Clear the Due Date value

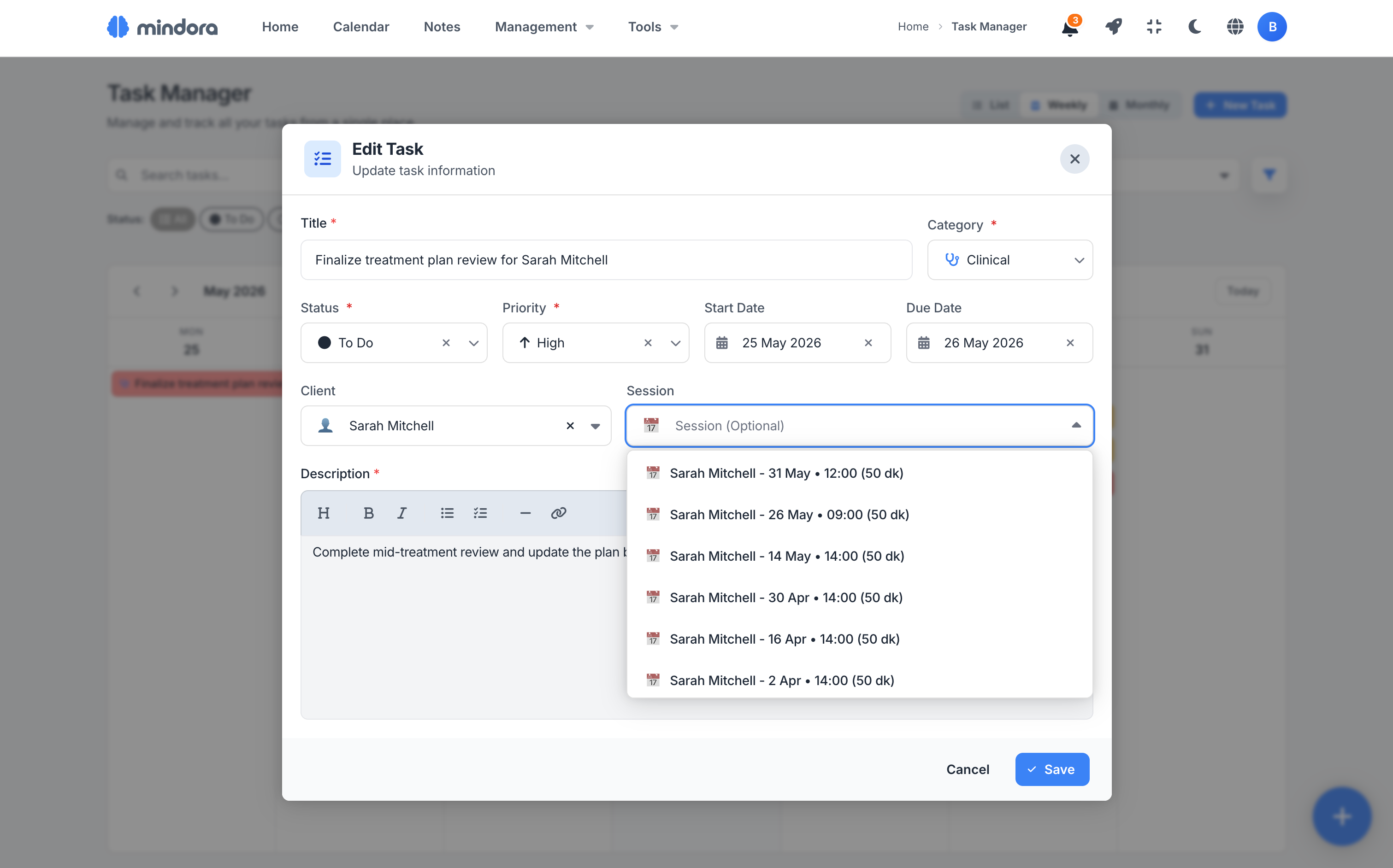click(x=1070, y=343)
